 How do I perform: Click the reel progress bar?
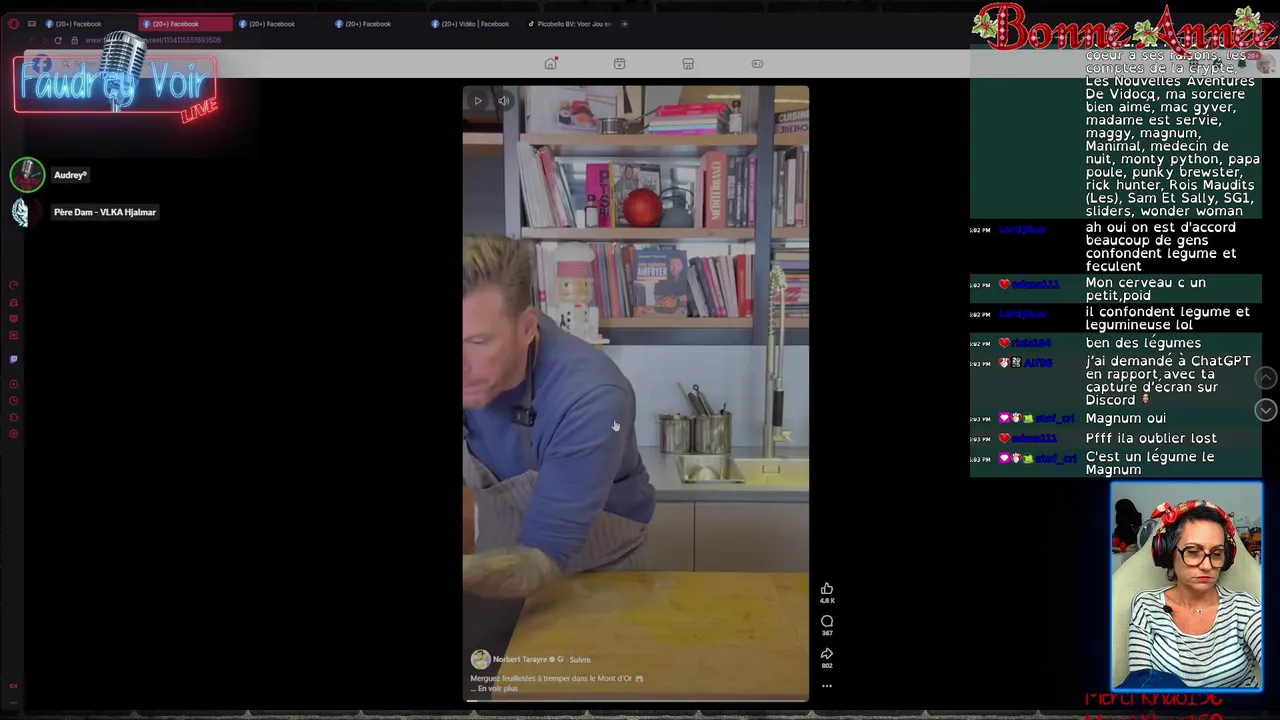pyautogui.click(x=636, y=700)
